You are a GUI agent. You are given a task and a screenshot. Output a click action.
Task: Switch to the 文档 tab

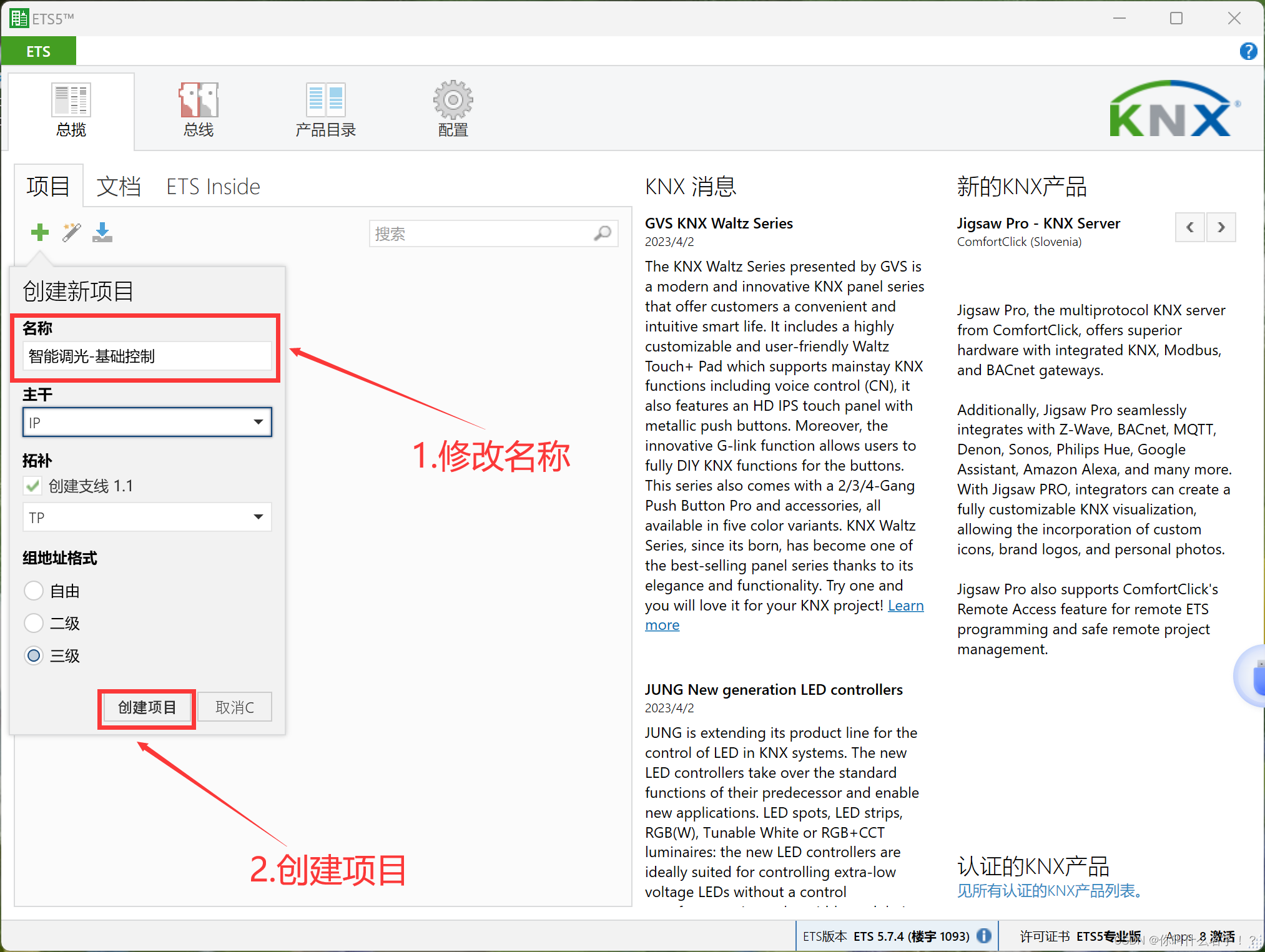coord(119,187)
